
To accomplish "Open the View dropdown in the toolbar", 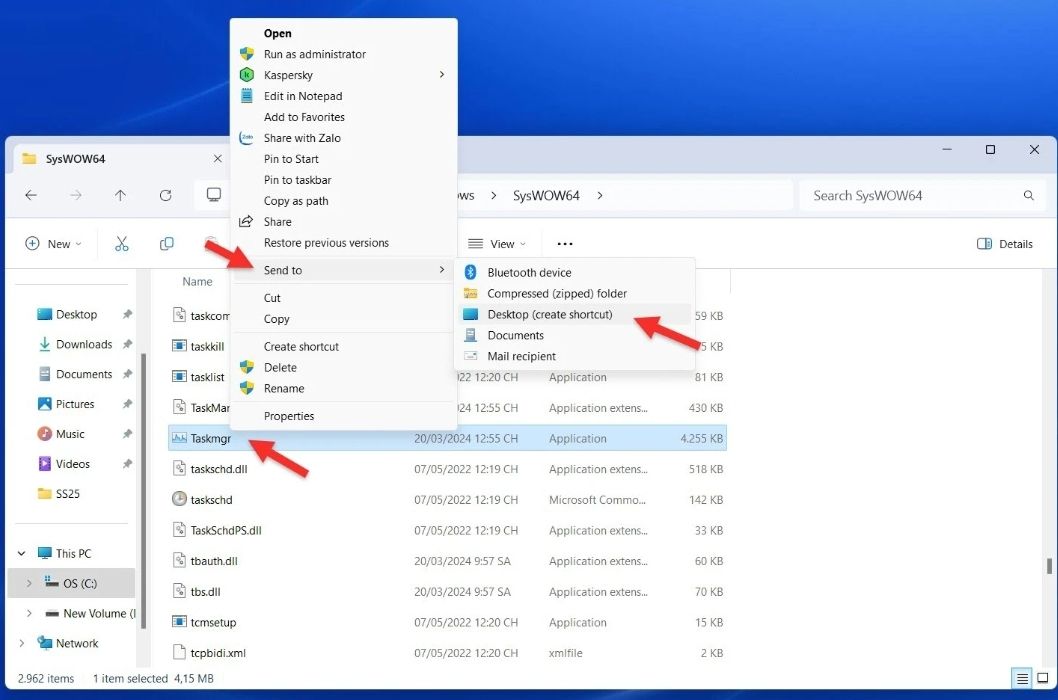I will pyautogui.click(x=497, y=243).
